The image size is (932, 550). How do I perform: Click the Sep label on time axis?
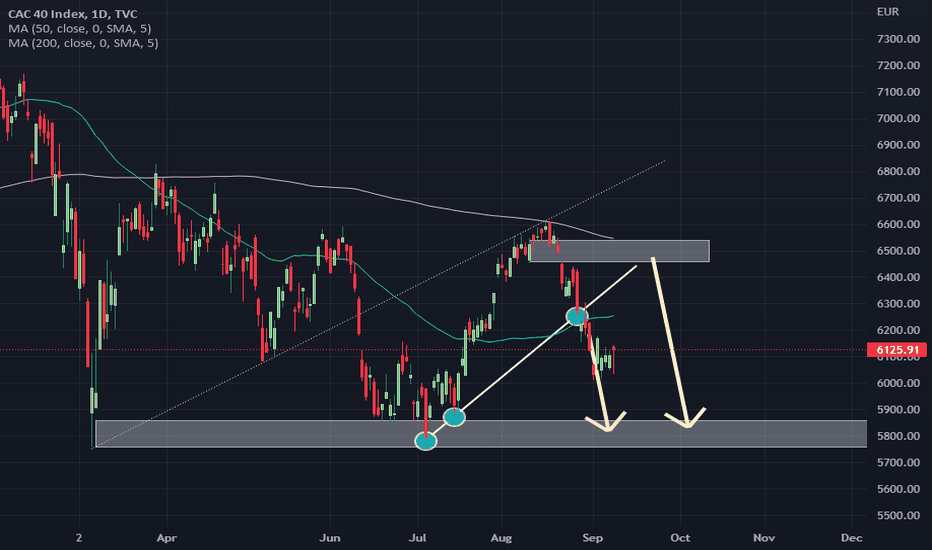593,538
